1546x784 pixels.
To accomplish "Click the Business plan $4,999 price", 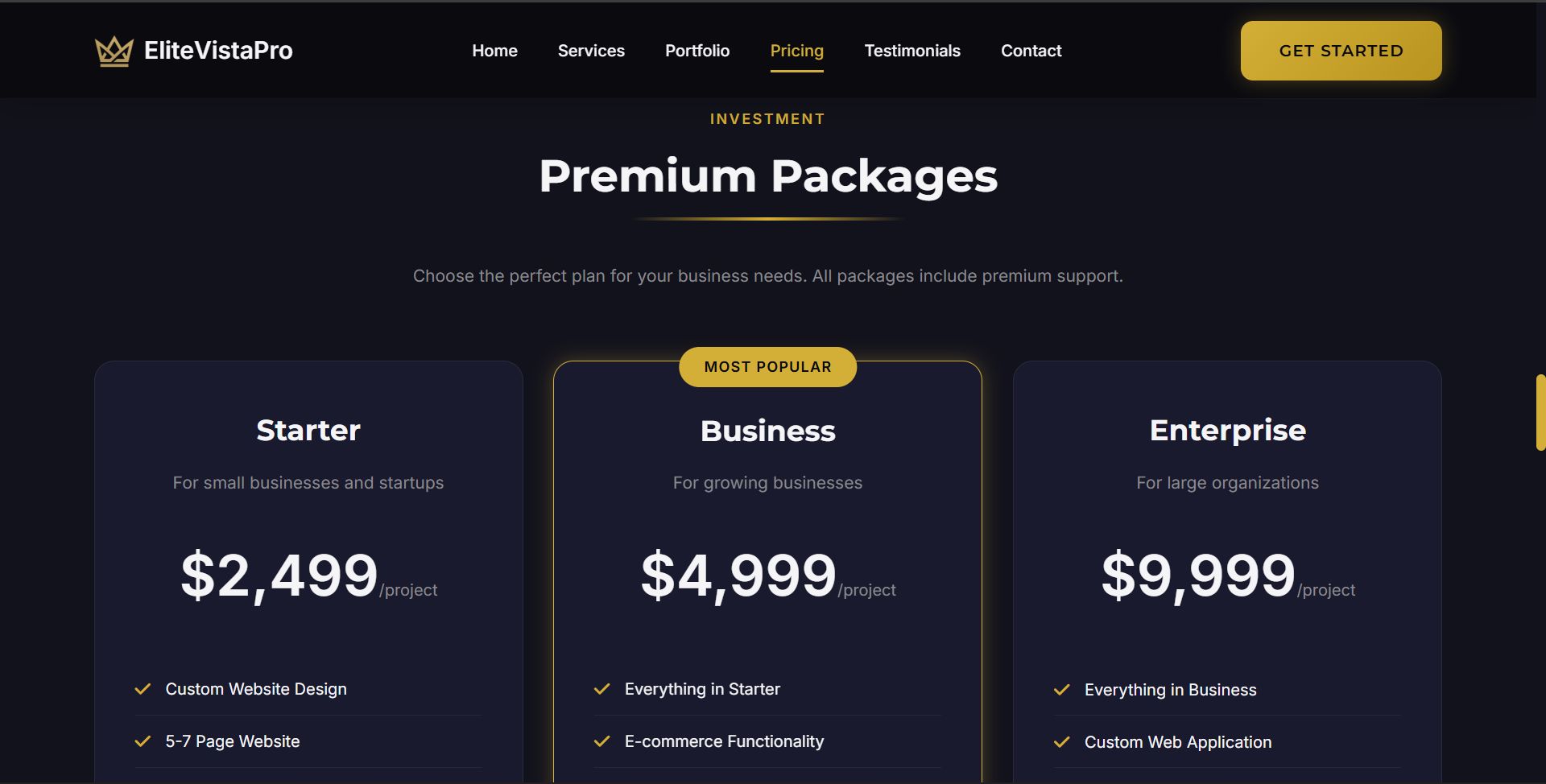I will 738,576.
